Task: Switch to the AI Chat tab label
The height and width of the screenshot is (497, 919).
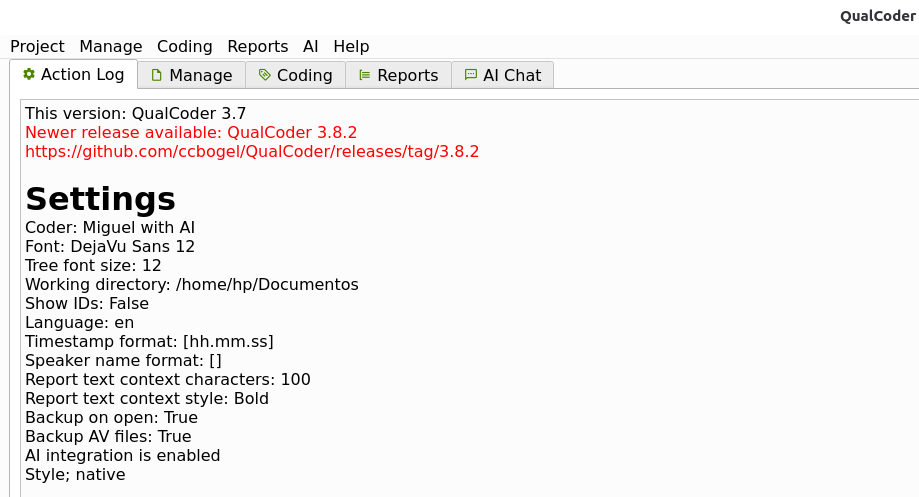Action: 512,76
